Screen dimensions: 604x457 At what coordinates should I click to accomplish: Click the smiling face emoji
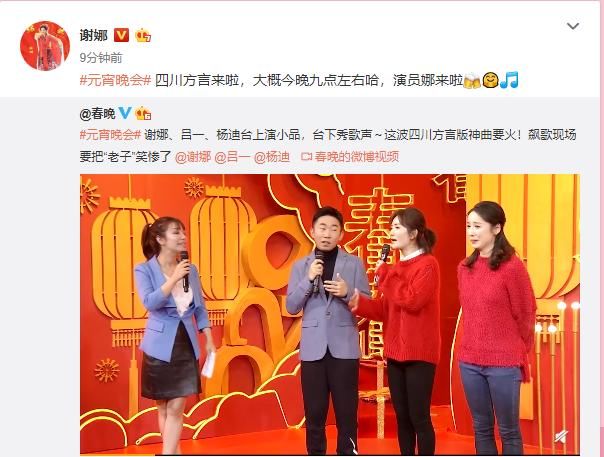coord(490,81)
